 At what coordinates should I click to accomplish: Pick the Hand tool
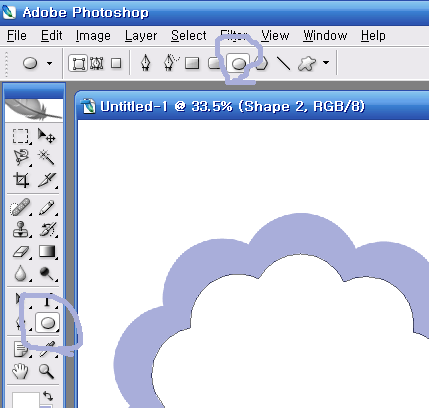(20, 371)
